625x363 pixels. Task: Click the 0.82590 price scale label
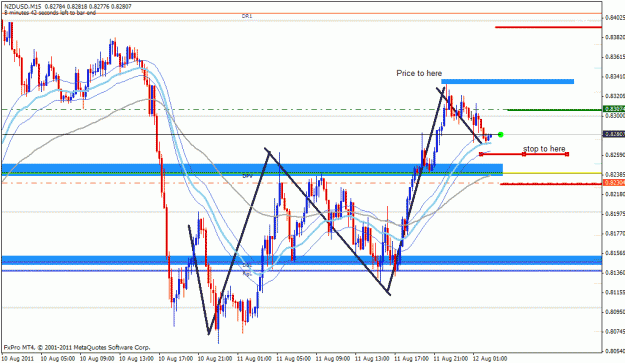(615, 155)
